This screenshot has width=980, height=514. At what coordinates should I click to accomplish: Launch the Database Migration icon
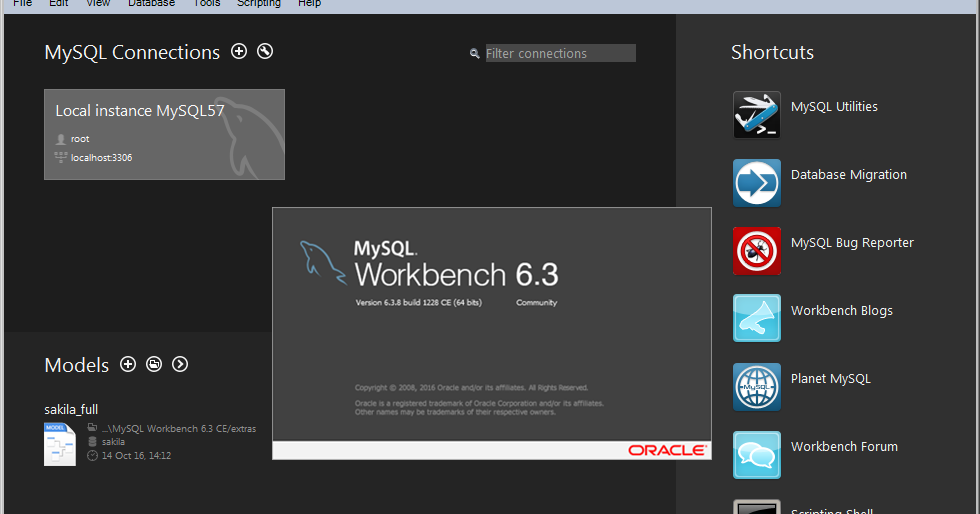757,183
